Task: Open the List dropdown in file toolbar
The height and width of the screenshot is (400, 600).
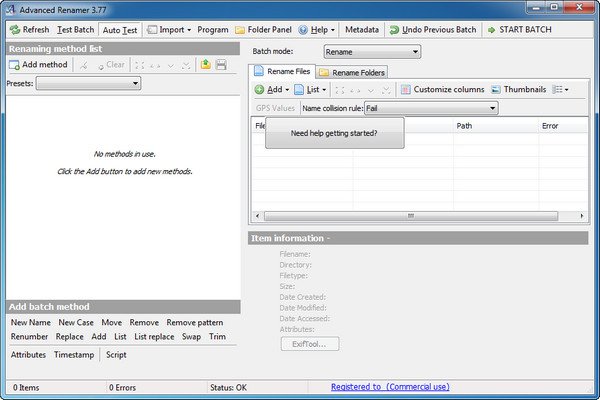Action: [310, 90]
